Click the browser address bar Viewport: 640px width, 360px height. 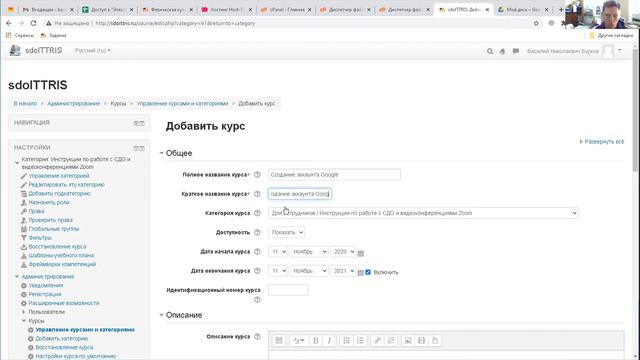[286, 23]
